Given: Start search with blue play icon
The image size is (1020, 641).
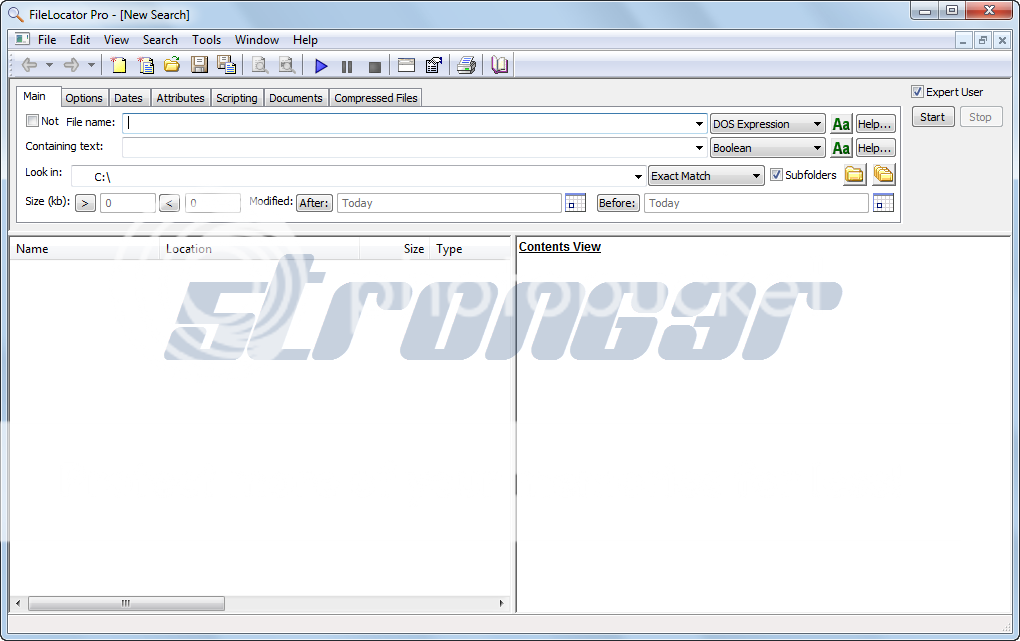Looking at the screenshot, I should tap(321, 66).
